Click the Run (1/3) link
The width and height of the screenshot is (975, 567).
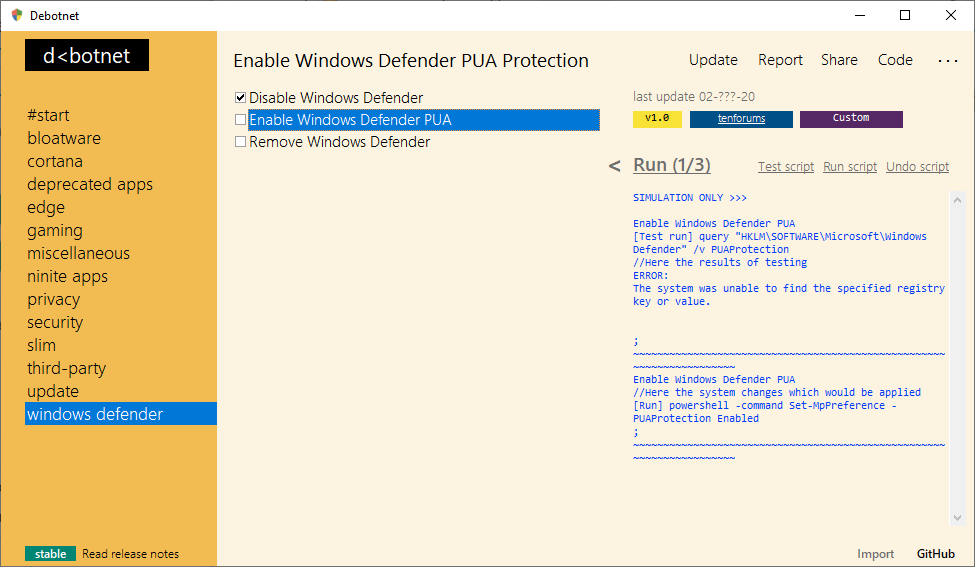click(672, 165)
